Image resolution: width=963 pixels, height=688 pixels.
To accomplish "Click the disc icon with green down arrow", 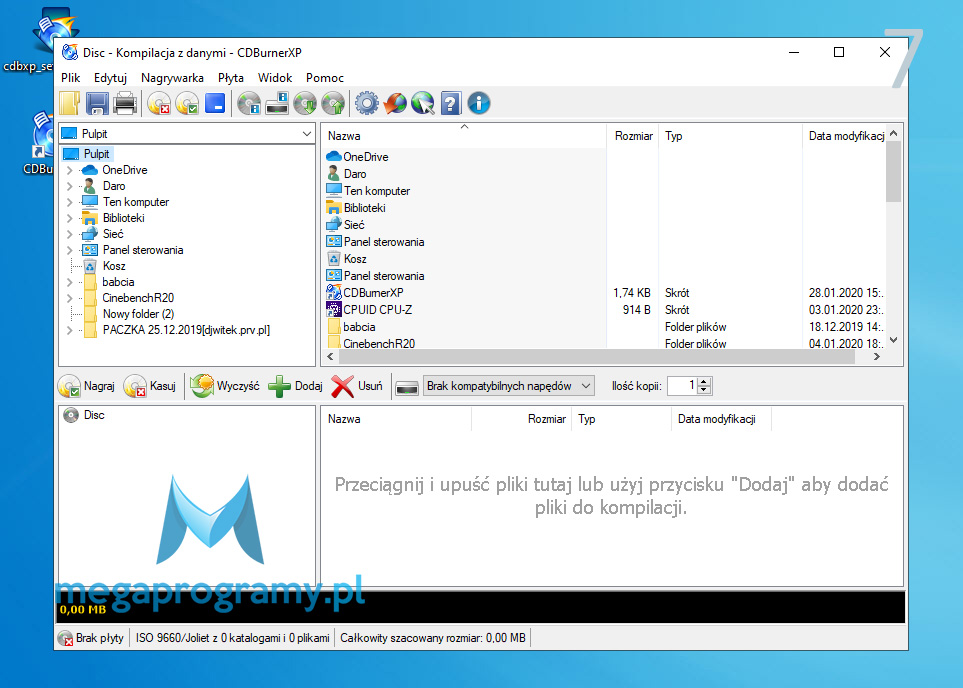I will point(305,103).
